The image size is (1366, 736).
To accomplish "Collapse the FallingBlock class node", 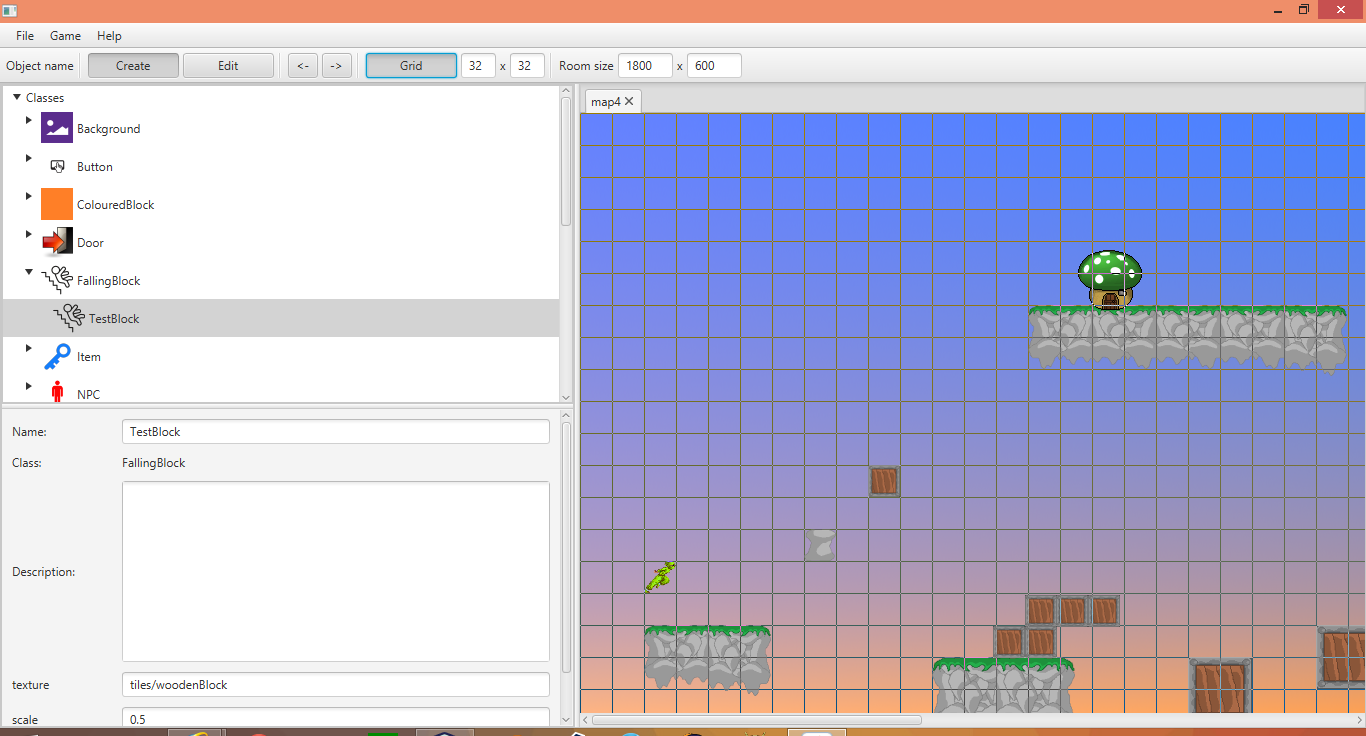I will pyautogui.click(x=28, y=271).
